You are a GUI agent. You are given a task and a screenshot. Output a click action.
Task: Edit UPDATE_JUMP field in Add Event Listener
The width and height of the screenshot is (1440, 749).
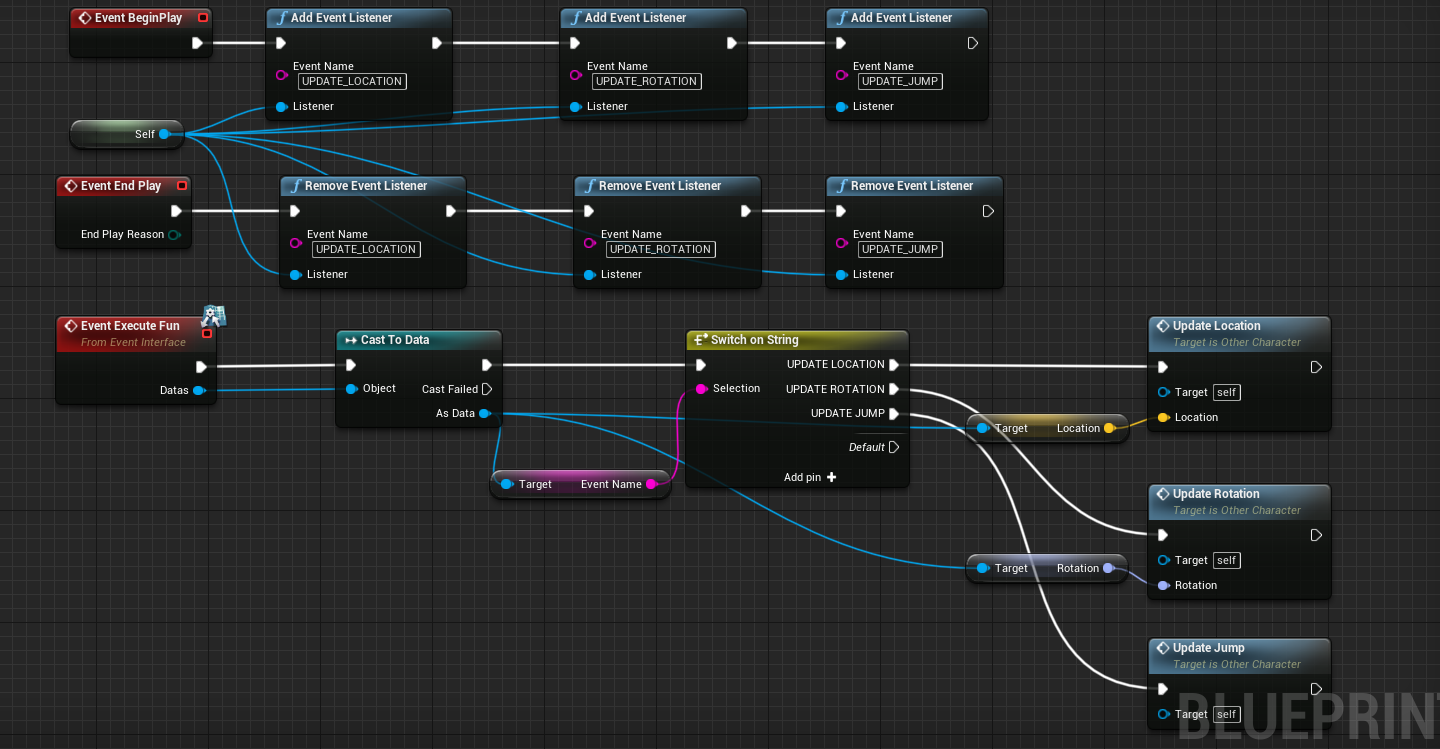(x=900, y=81)
